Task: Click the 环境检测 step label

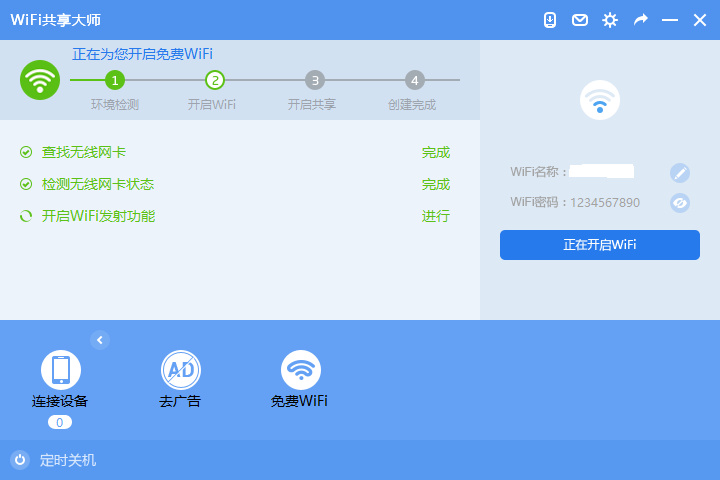Action: (x=115, y=105)
